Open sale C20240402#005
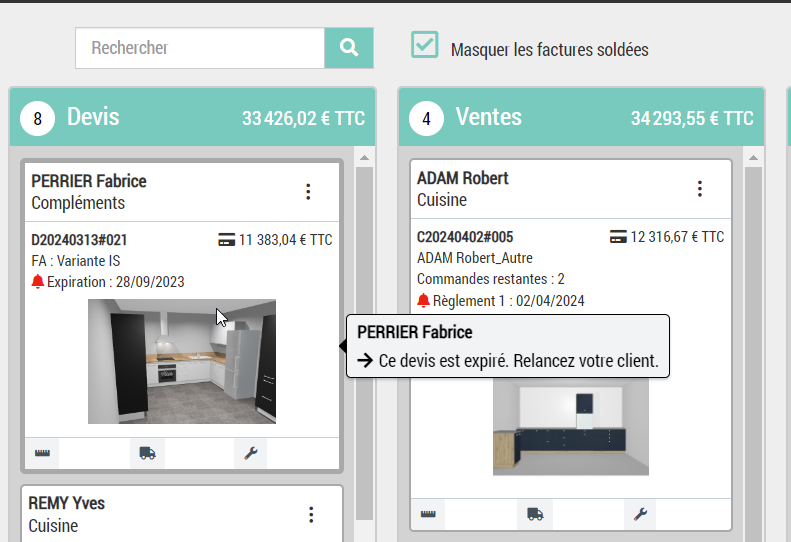The height and width of the screenshot is (542, 791). point(465,237)
